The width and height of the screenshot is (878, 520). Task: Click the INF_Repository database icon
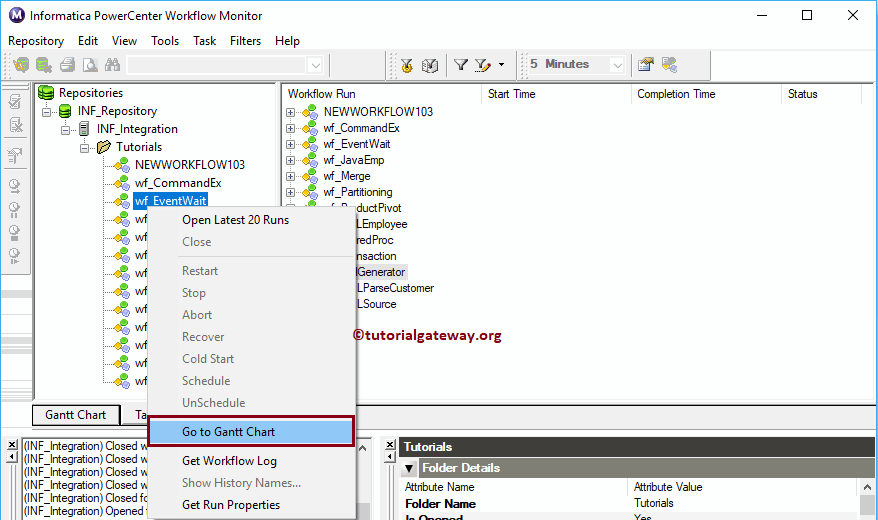pos(65,111)
